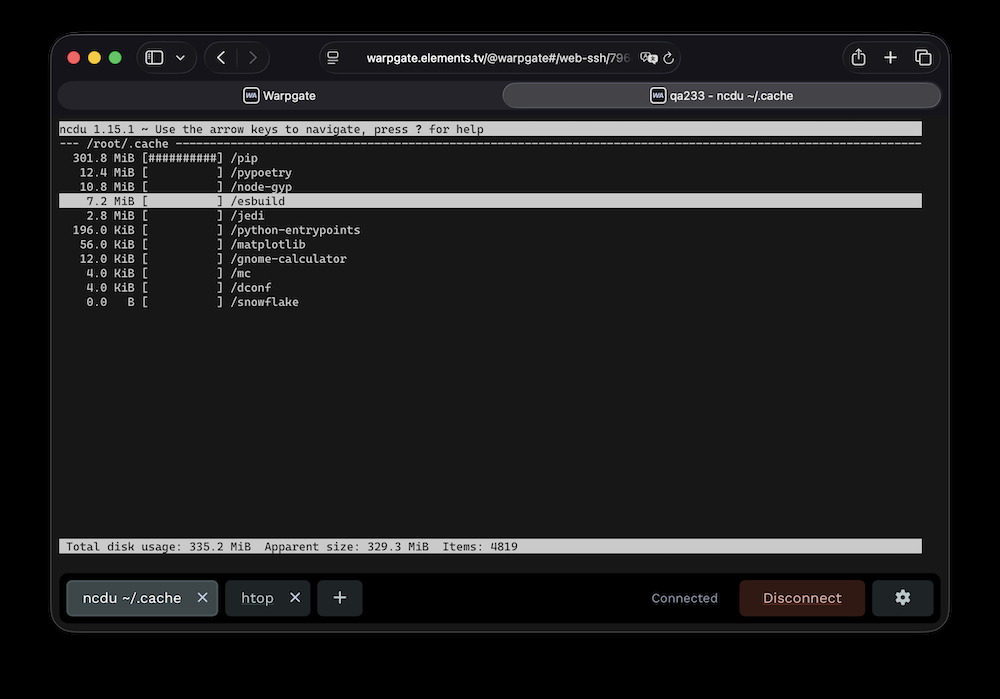Go forward with the forward arrow
This screenshot has height=699, width=1000.
[x=253, y=58]
